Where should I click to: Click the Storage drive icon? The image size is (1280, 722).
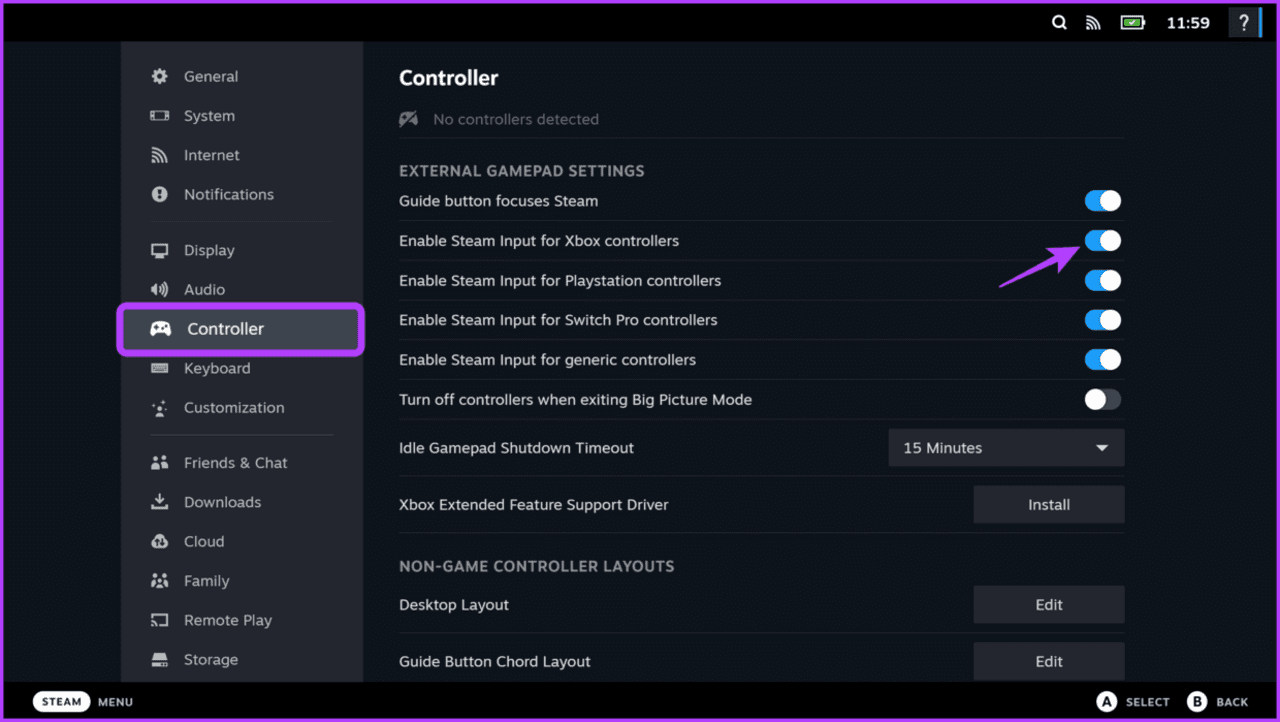coord(159,660)
